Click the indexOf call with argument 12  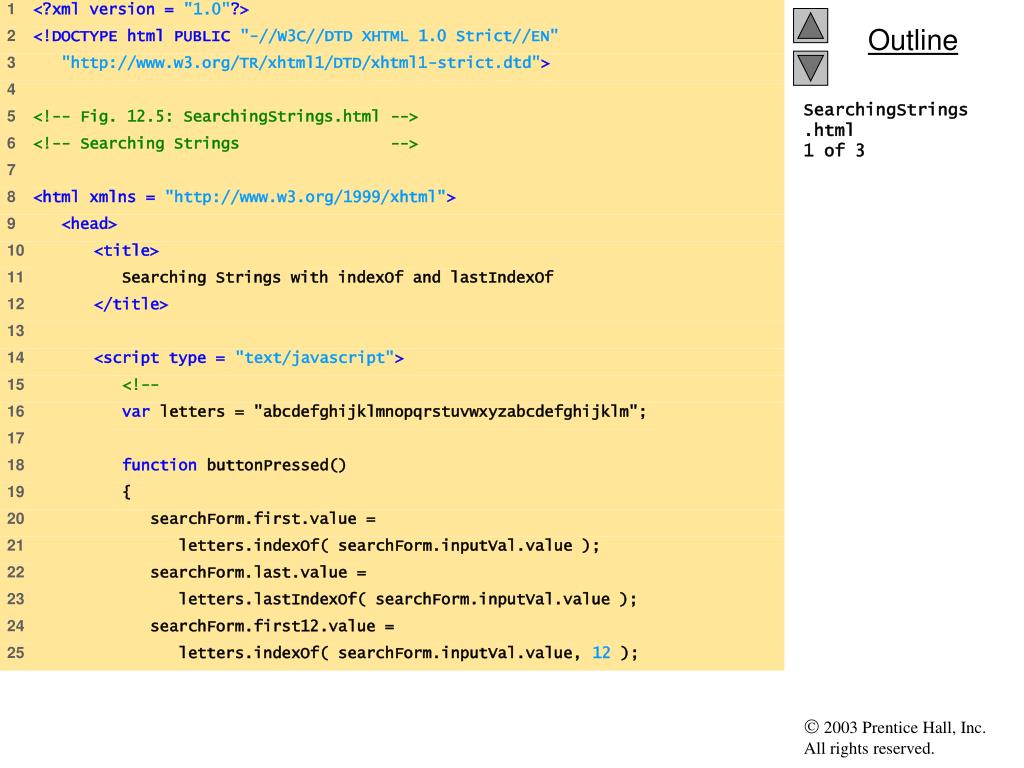(408, 652)
